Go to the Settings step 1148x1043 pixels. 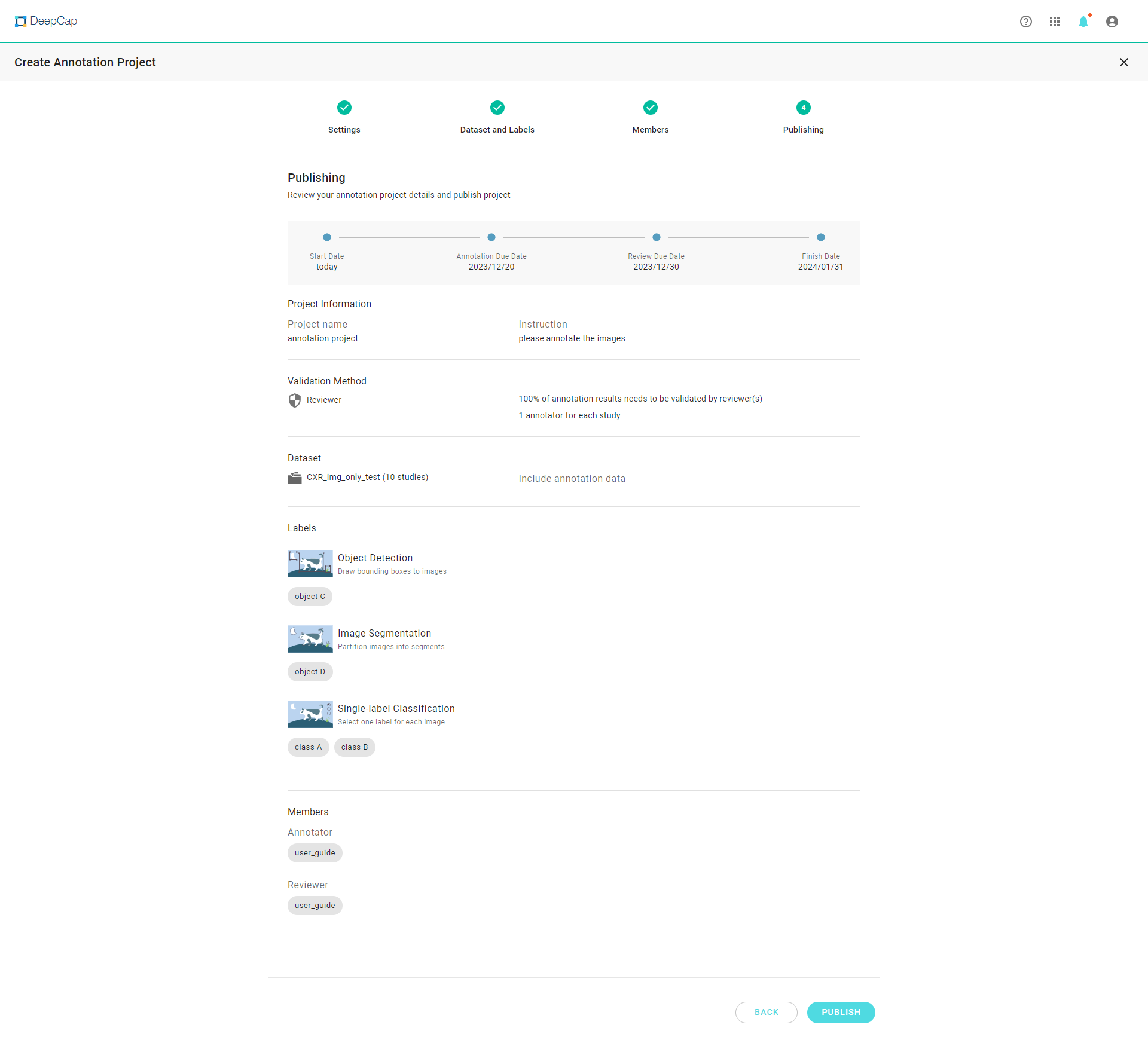(x=344, y=108)
